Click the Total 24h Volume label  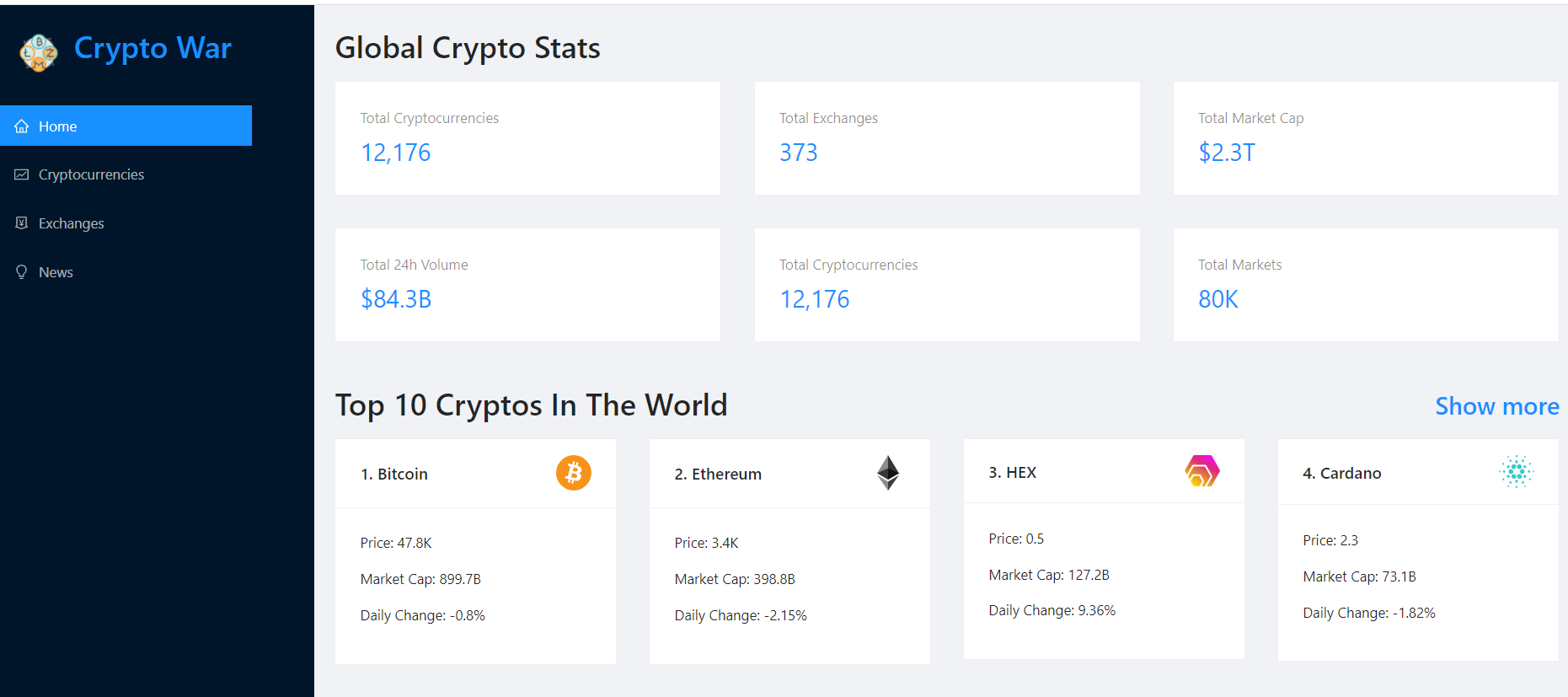point(414,265)
